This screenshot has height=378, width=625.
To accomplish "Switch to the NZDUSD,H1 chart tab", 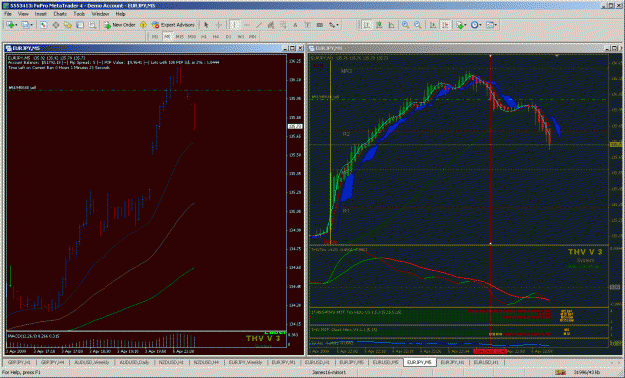I will pos(171,362).
